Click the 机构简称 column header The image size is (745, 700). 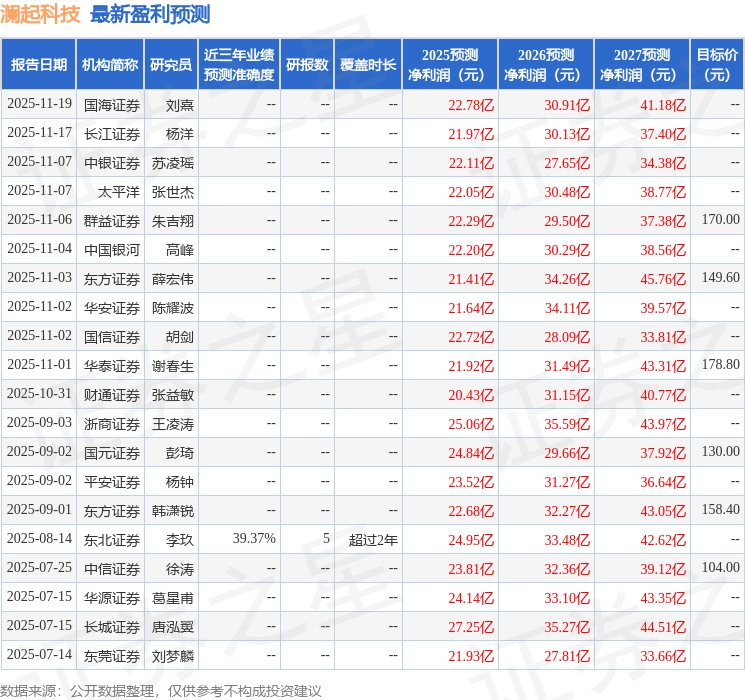coord(110,65)
